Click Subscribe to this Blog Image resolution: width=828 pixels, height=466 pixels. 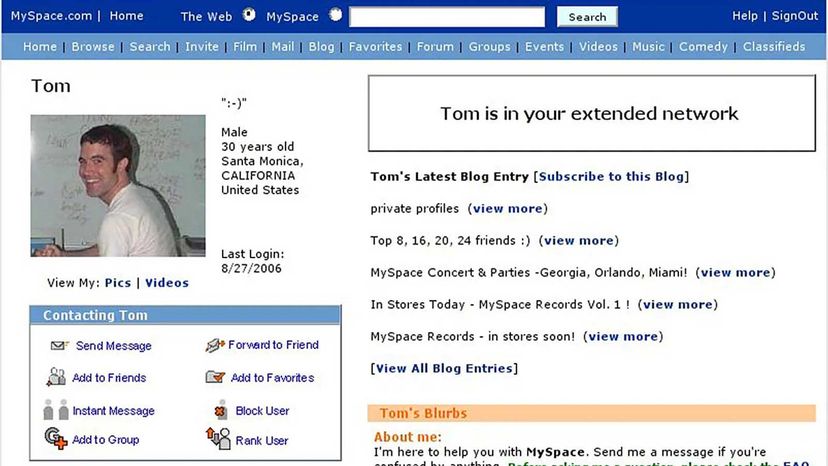(611, 176)
